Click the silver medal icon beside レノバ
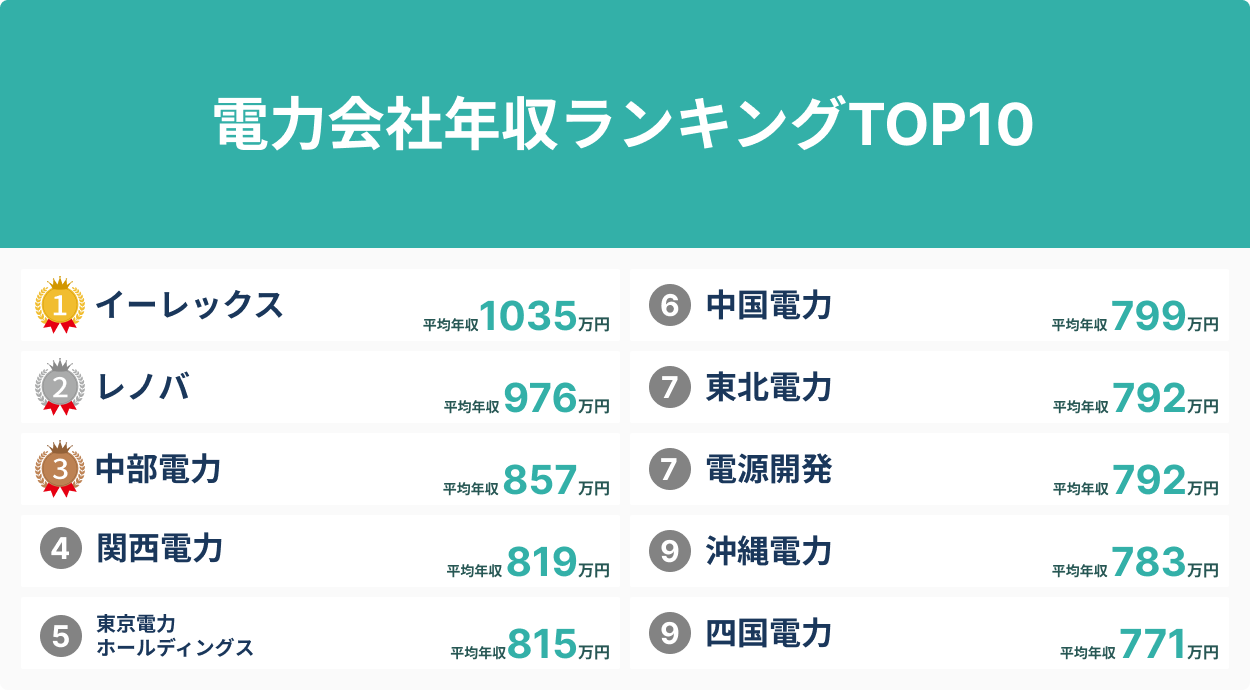The height and width of the screenshot is (690, 1250). [60, 387]
